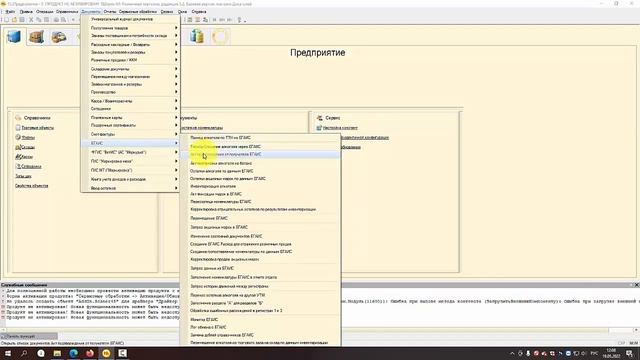This screenshot has width=640, height=360.
Task: Show hidden tray icons chevron
Action: click(x=512, y=353)
